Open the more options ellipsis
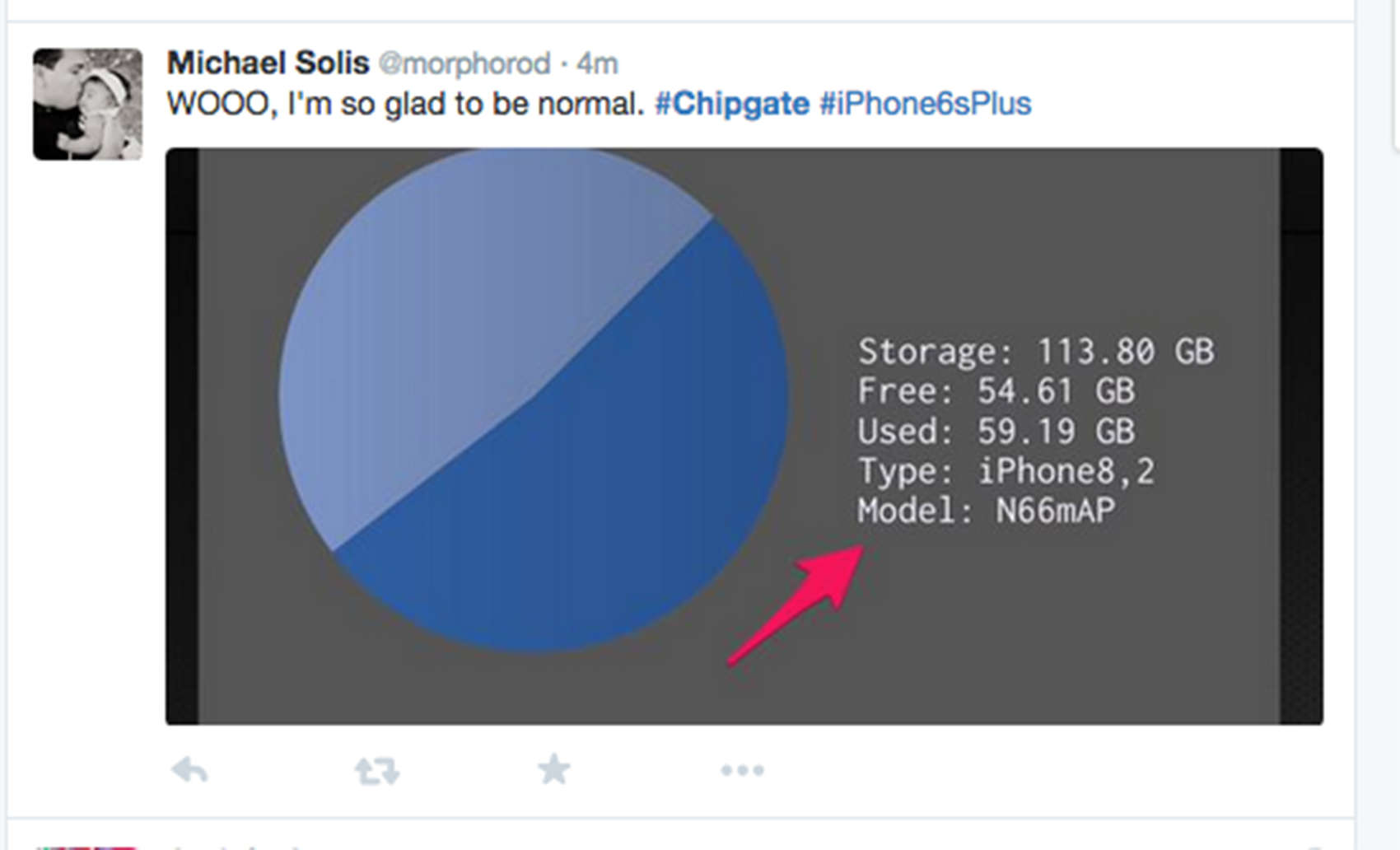This screenshot has height=850, width=1400. [742, 770]
